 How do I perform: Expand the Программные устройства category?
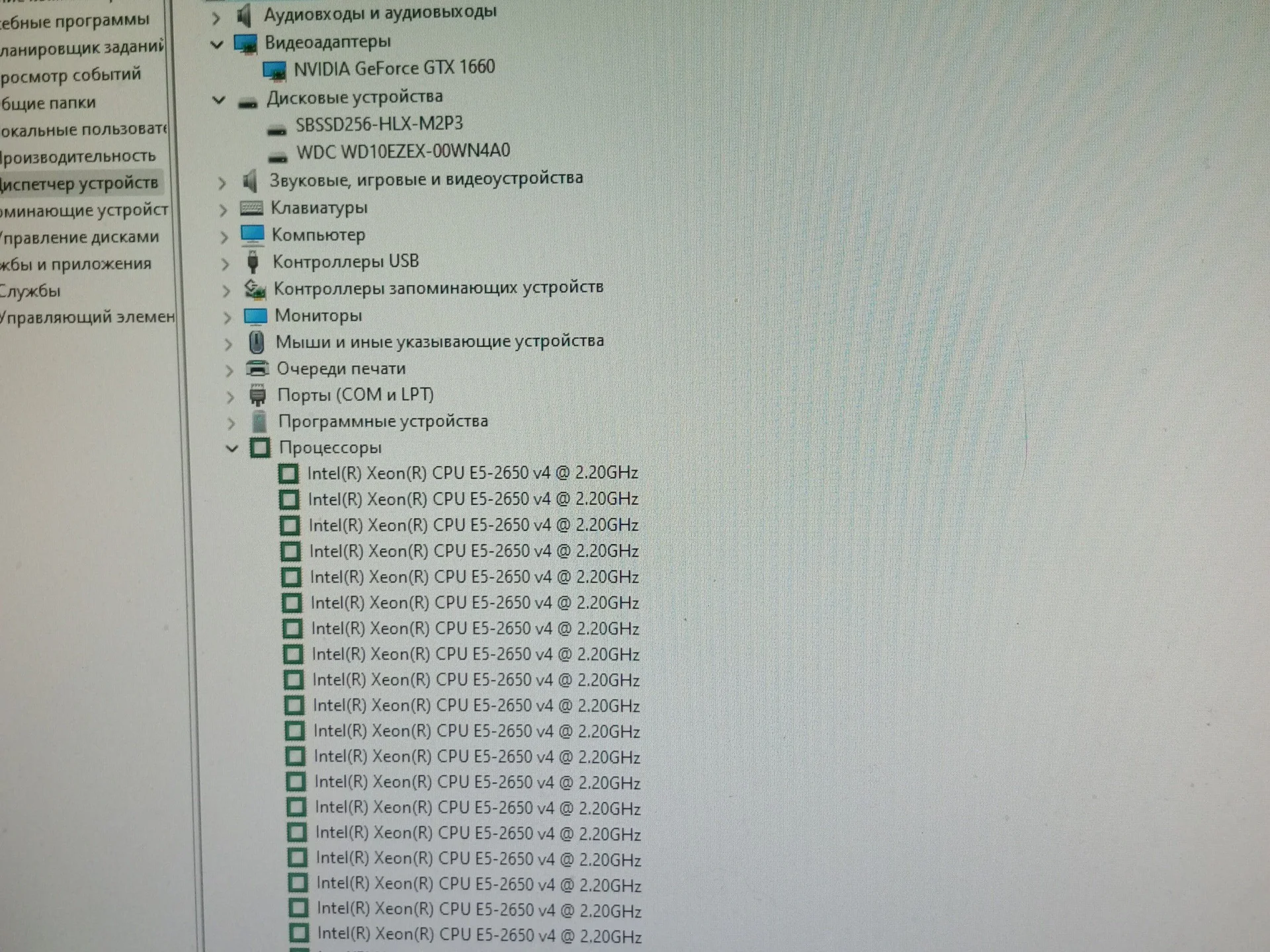click(231, 423)
